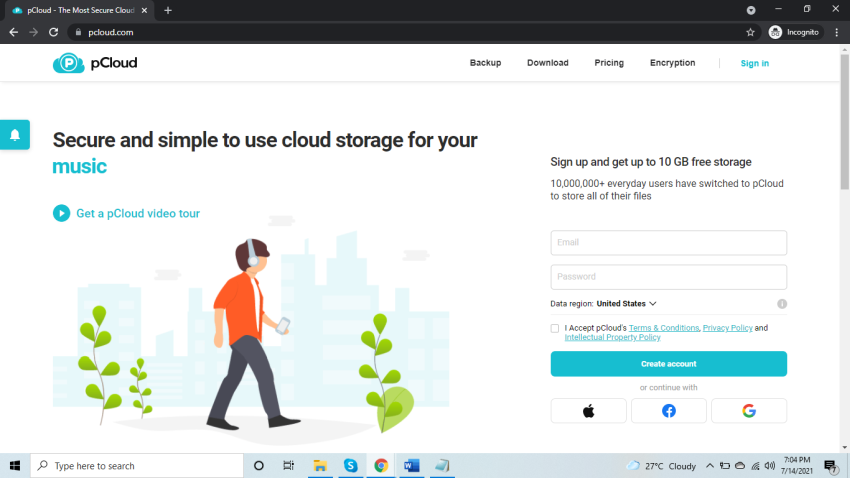Continue with Facebook sign-up
Screen dimensions: 850x478
click(x=668, y=411)
